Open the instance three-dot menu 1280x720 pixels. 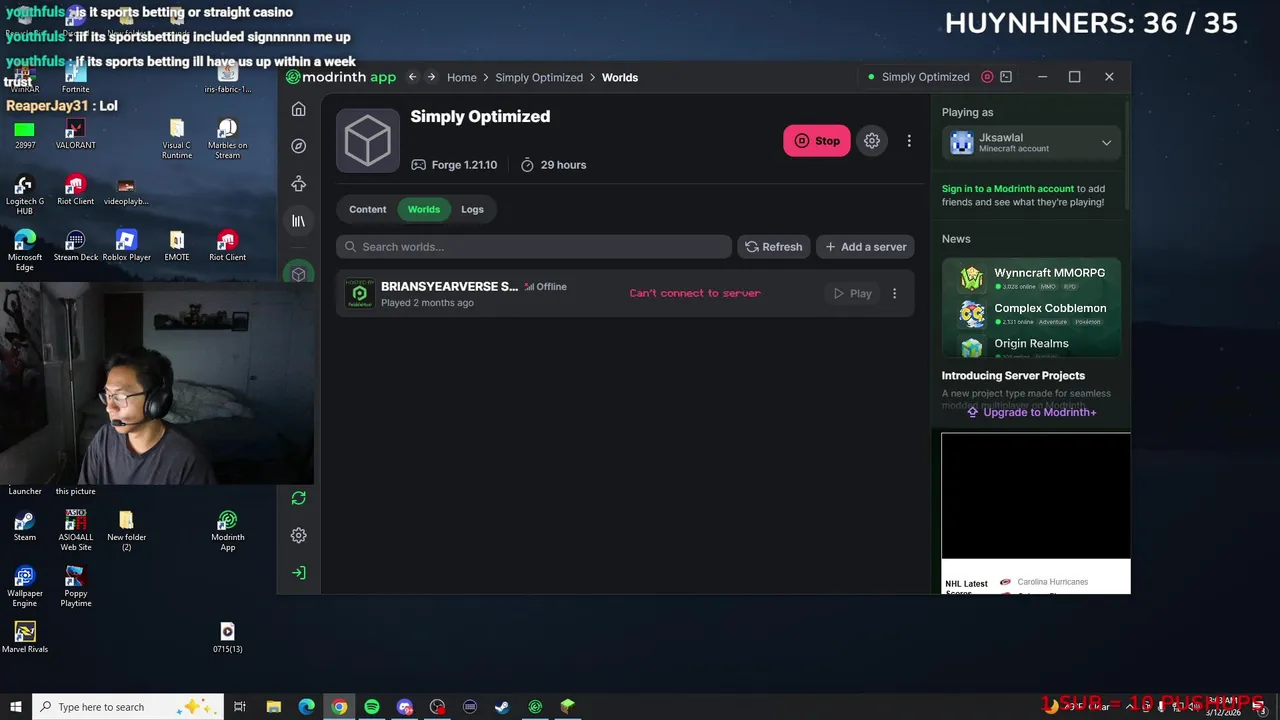tap(909, 141)
